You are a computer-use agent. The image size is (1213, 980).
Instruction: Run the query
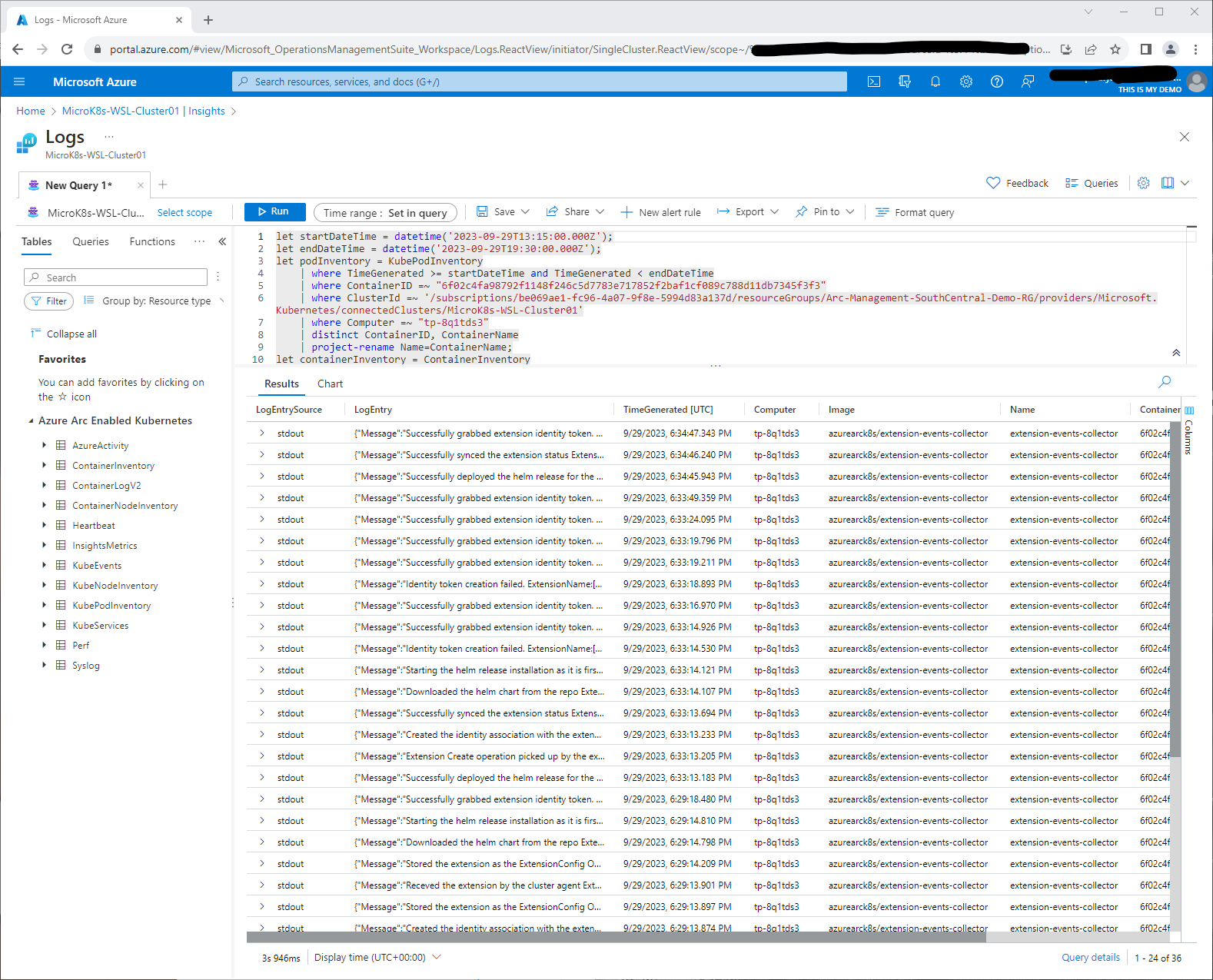[274, 212]
